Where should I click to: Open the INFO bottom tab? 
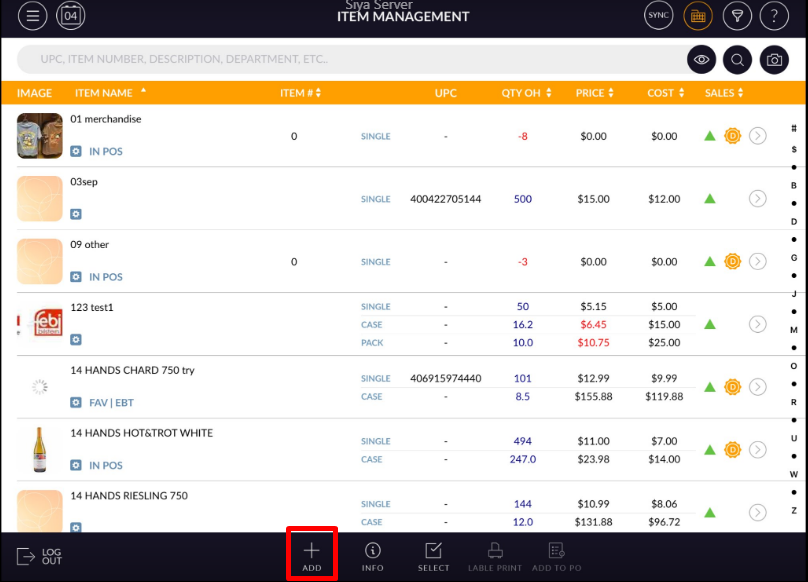pyautogui.click(x=373, y=556)
